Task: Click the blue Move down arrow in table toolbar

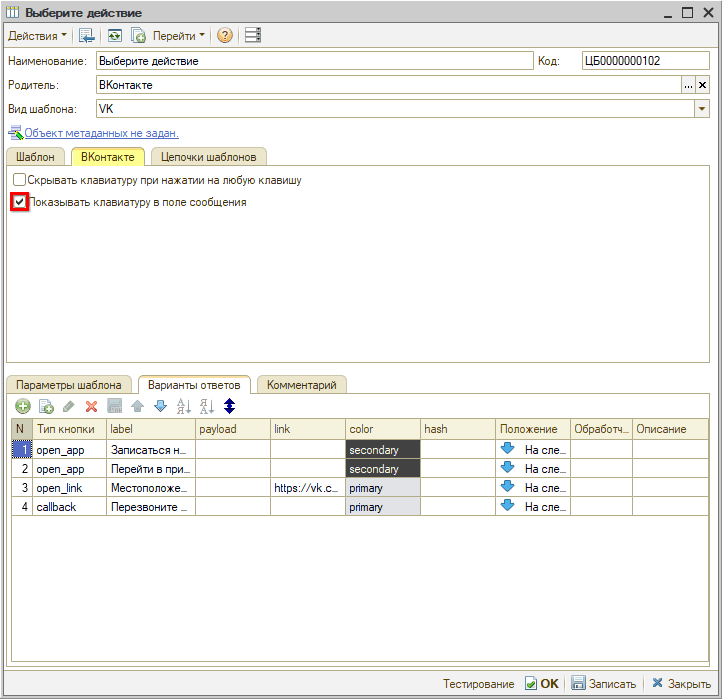Action: [160, 406]
